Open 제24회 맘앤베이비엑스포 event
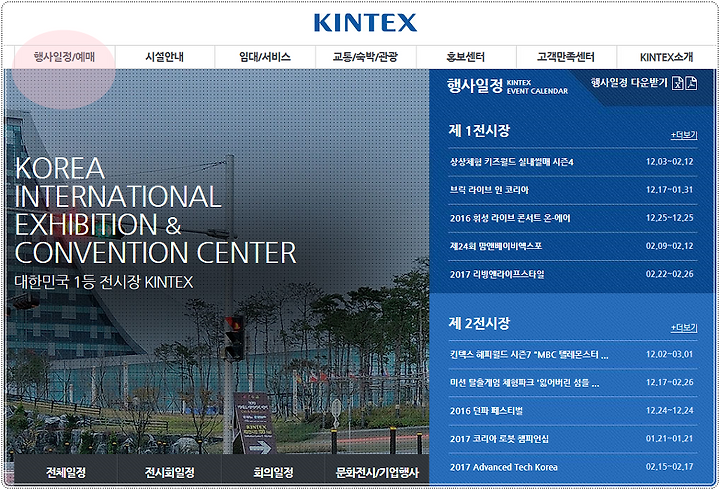Screen dimensions: 720x490 [496, 246]
